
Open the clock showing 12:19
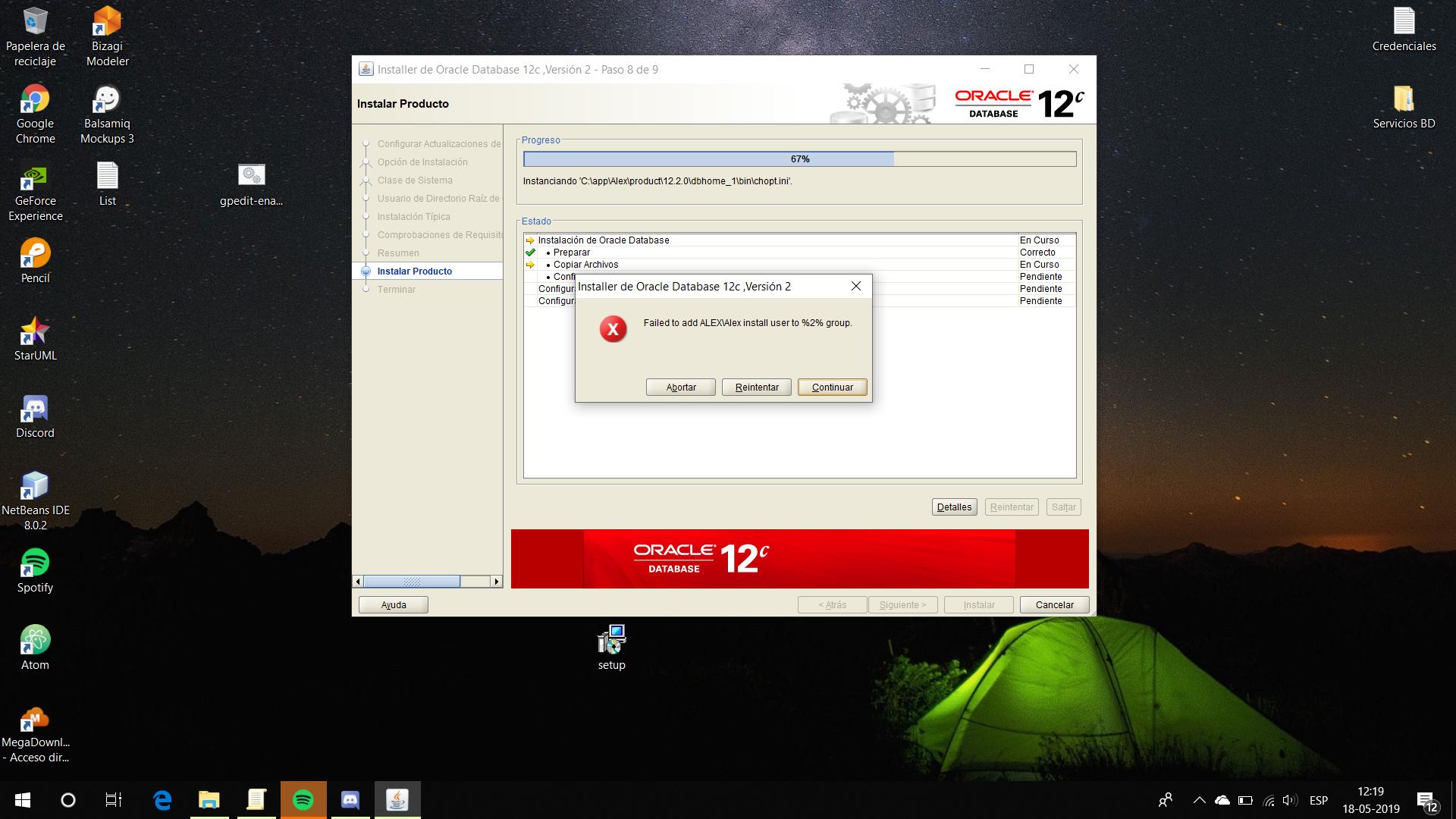[x=1370, y=800]
